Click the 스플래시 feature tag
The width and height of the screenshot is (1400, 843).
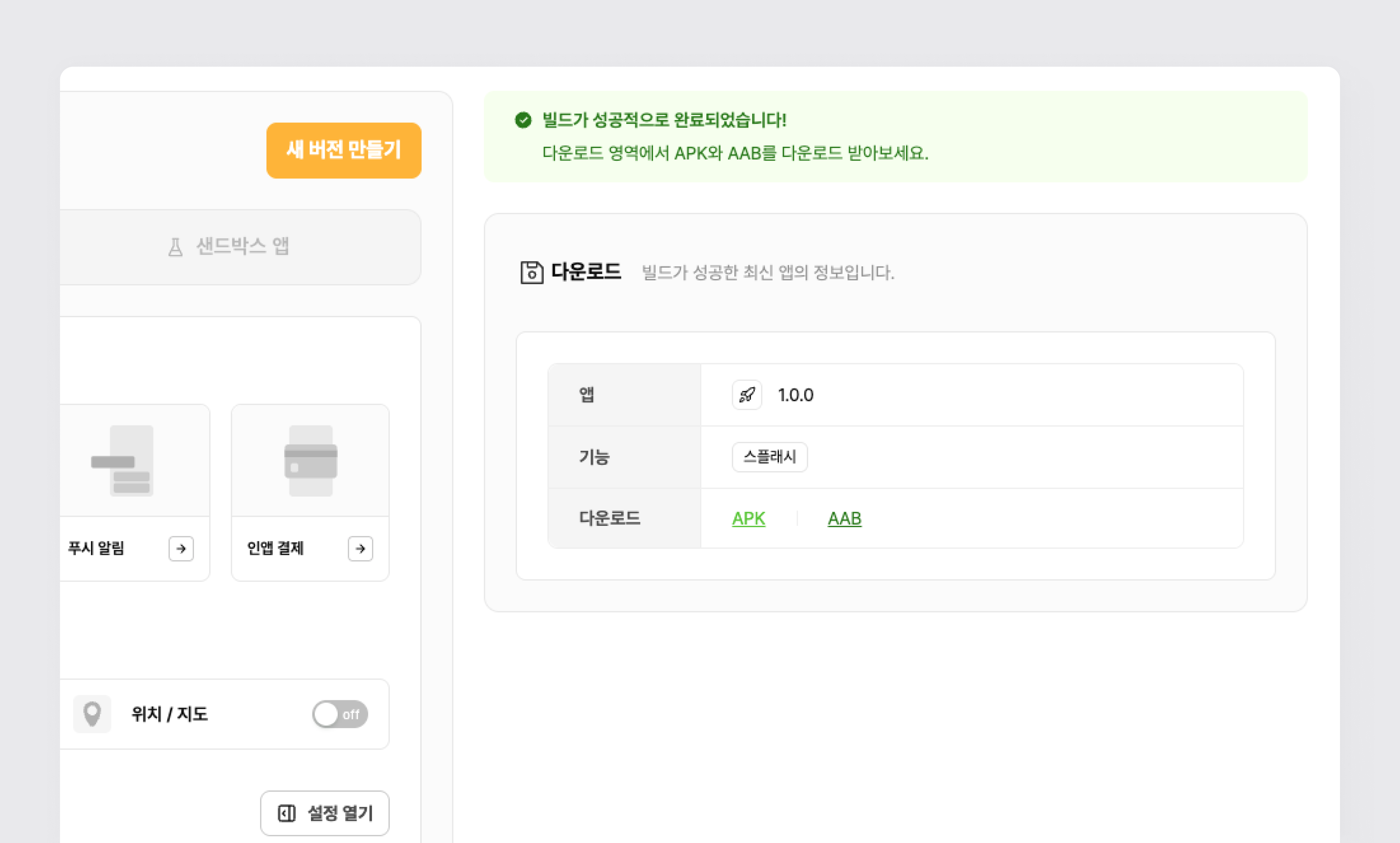pos(769,457)
